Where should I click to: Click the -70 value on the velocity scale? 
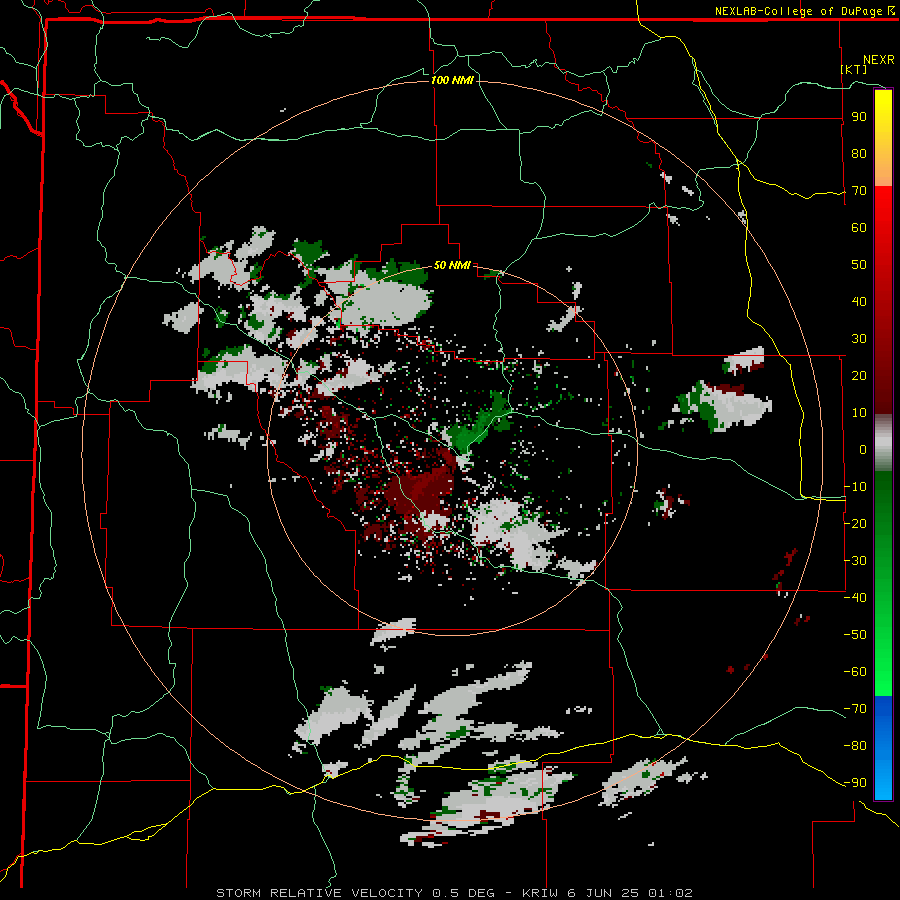(855, 709)
